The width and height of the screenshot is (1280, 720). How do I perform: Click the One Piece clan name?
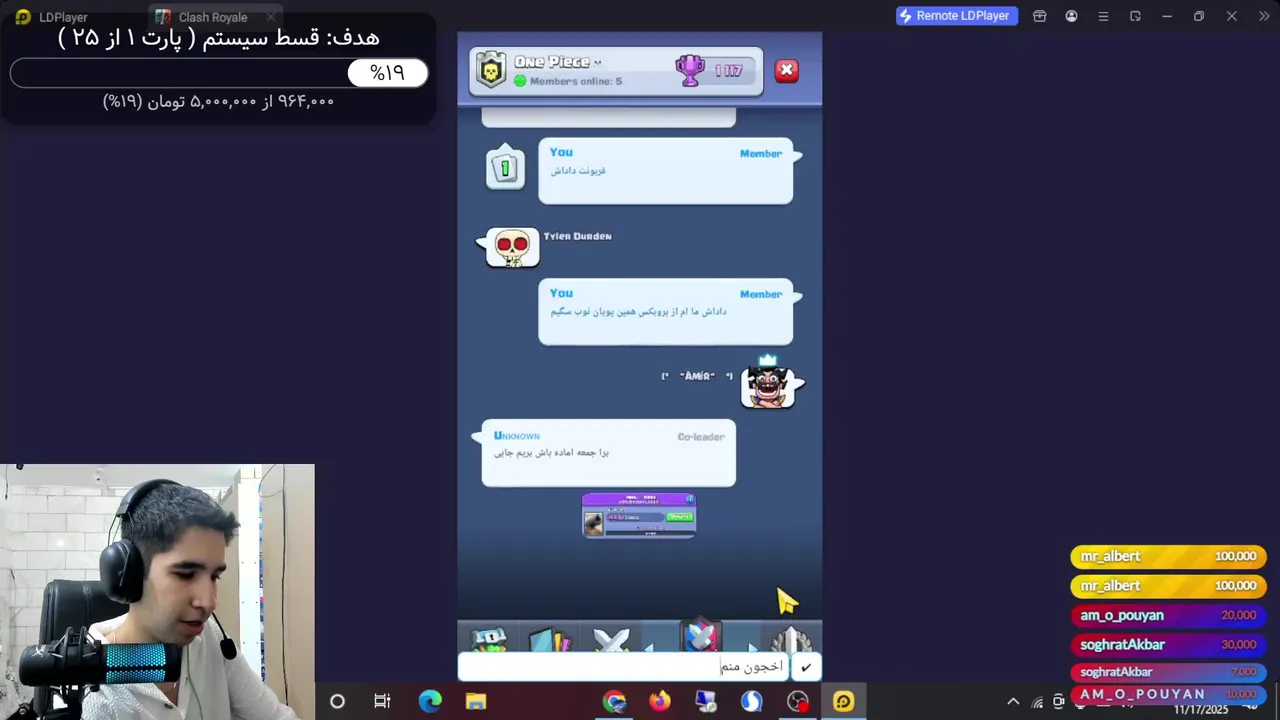point(552,62)
